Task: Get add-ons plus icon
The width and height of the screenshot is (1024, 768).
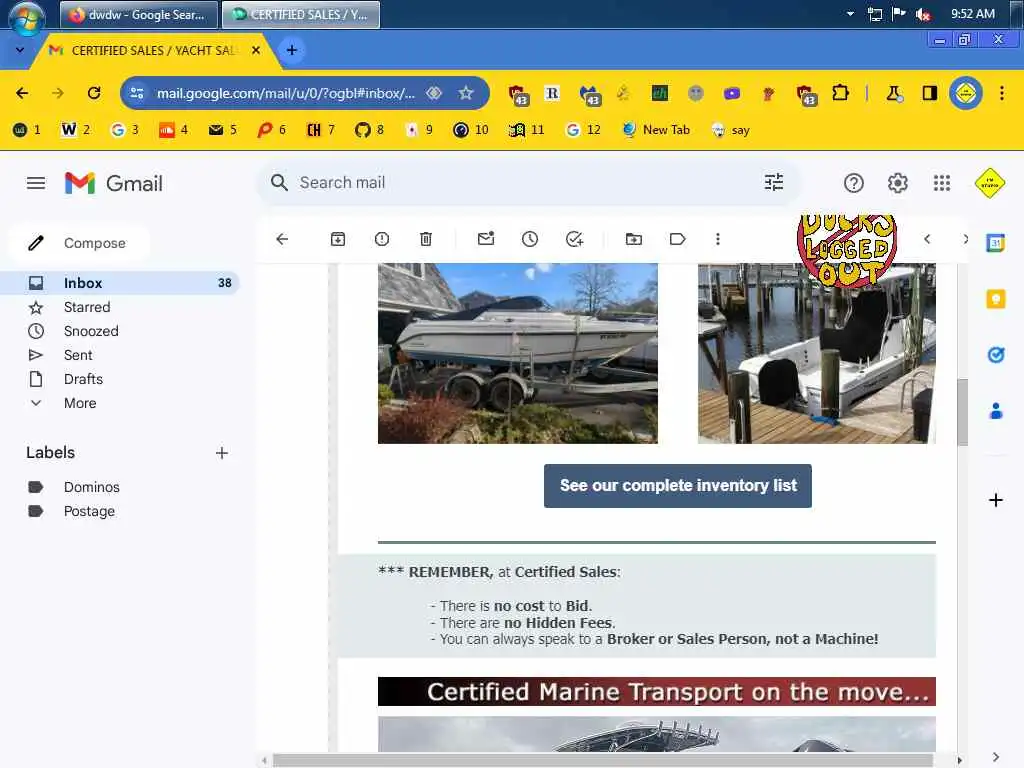Action: (x=995, y=500)
